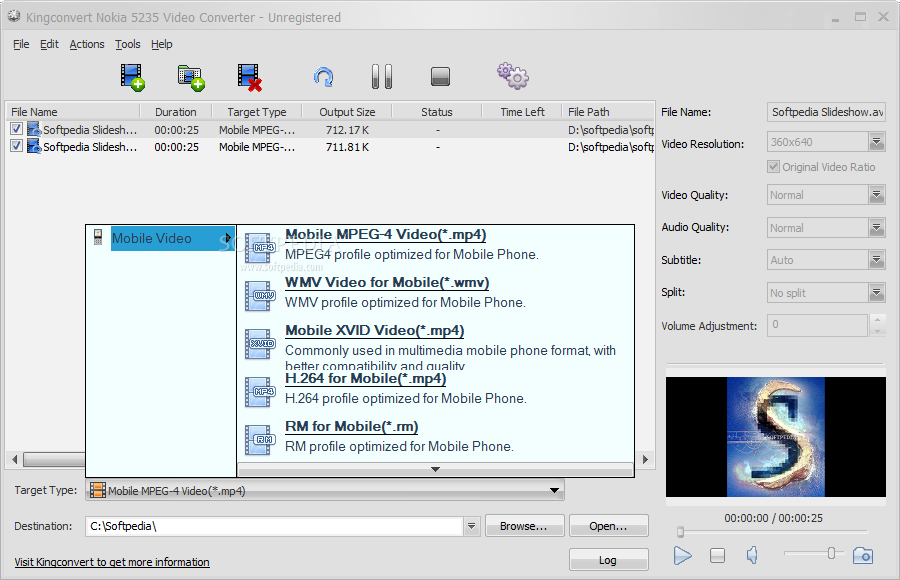This screenshot has width=900, height=580.
Task: Click the Log button
Action: pos(609,560)
